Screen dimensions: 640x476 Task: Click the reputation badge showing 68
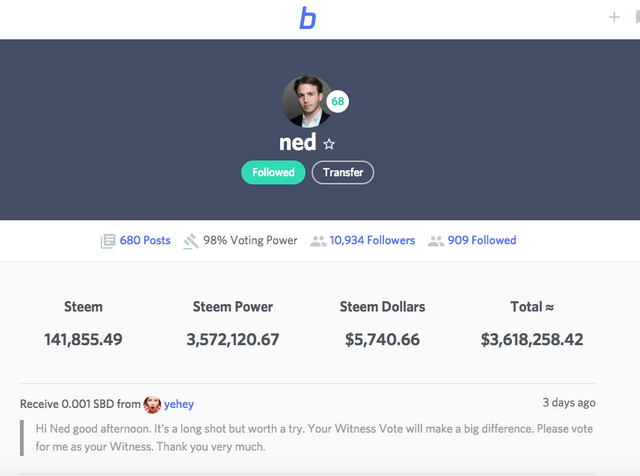(338, 102)
